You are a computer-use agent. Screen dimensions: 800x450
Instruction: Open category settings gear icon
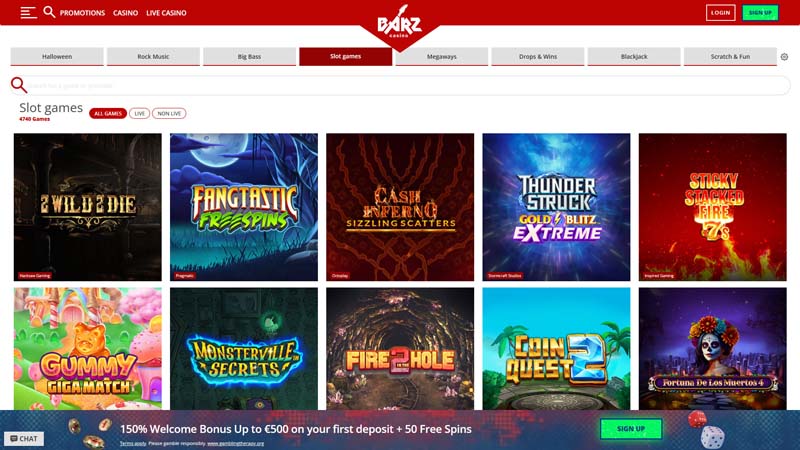click(784, 57)
